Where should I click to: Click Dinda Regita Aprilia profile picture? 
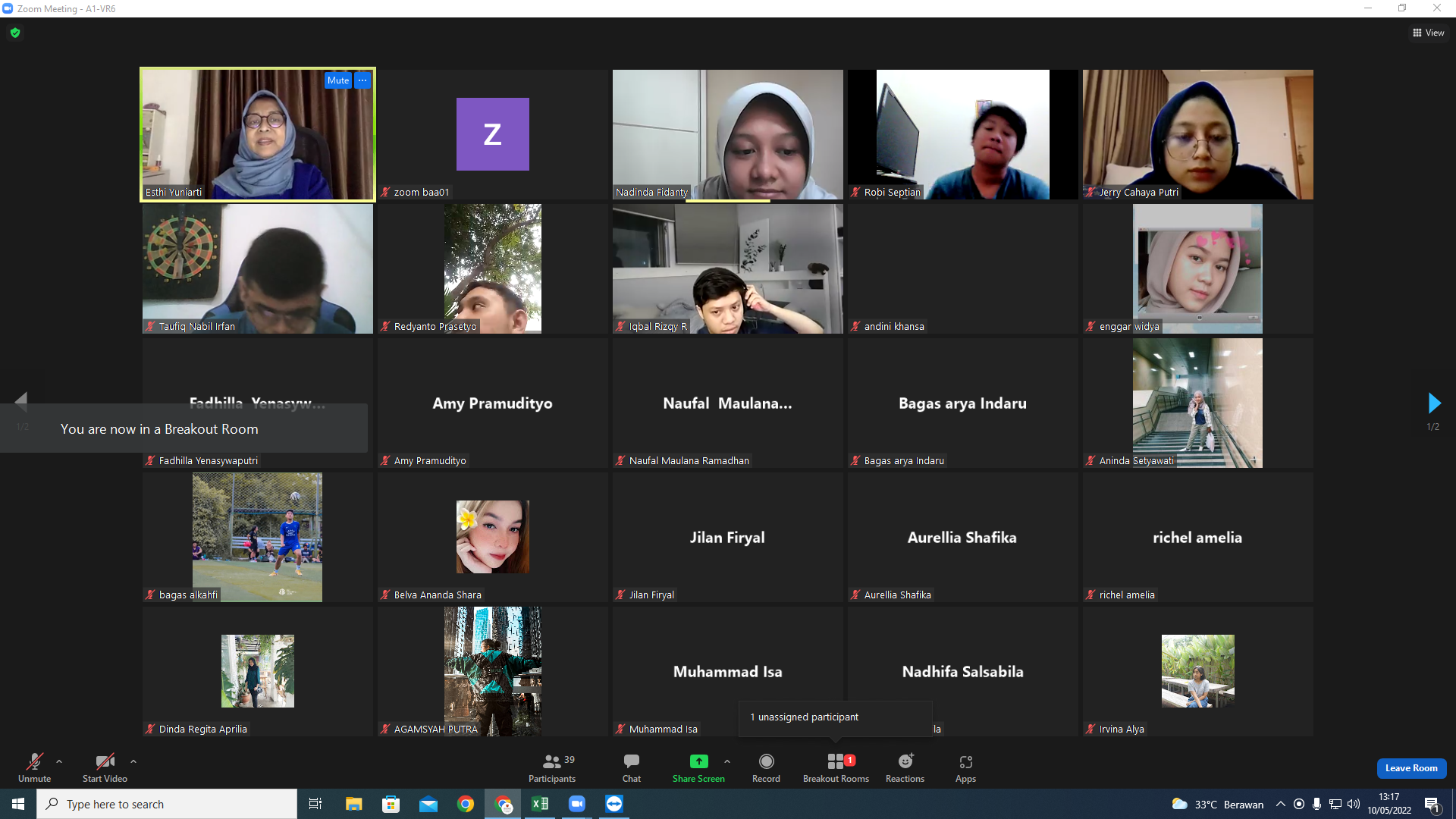258,671
